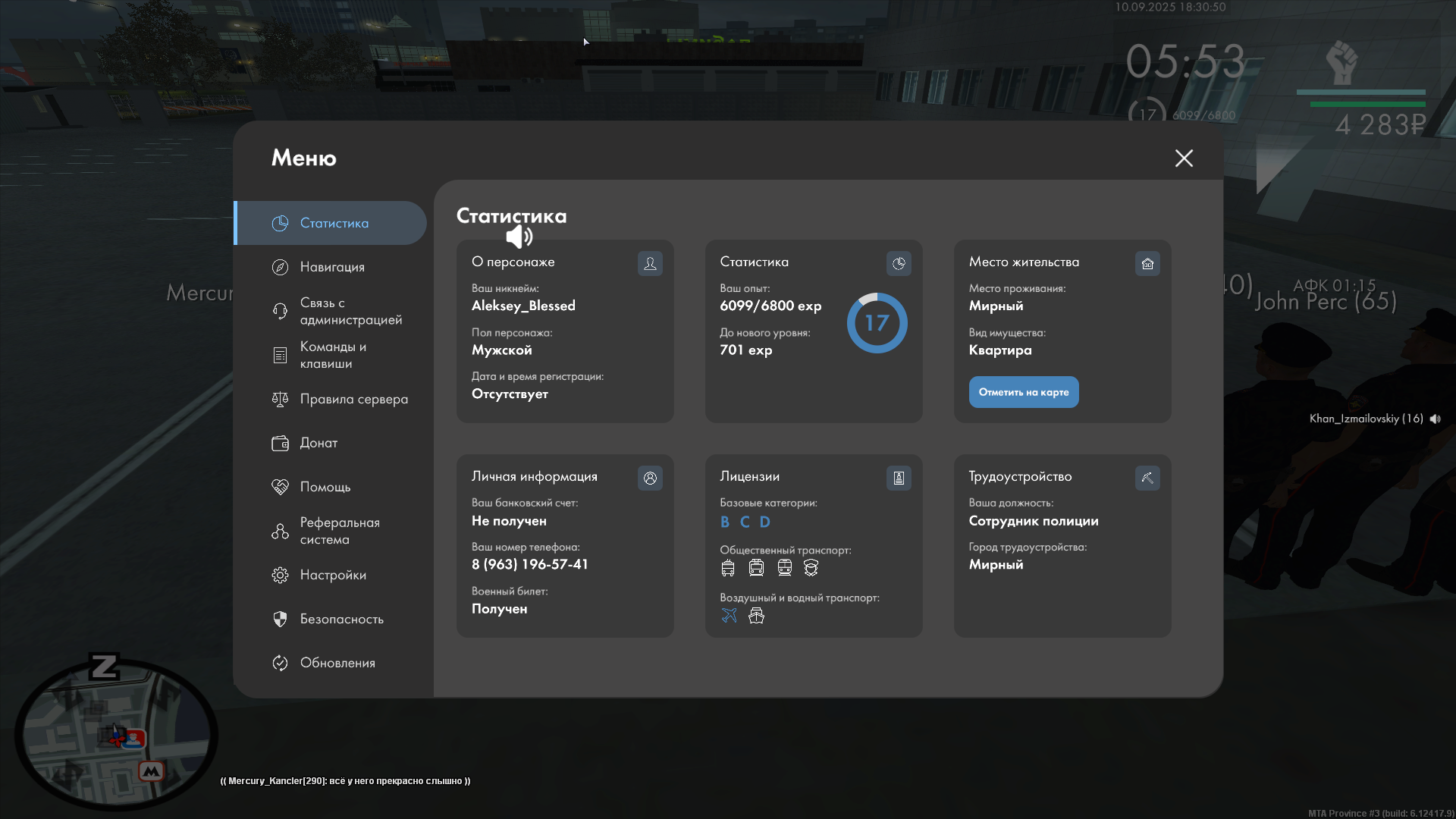
Task: Click the ship license icon
Action: (x=756, y=616)
